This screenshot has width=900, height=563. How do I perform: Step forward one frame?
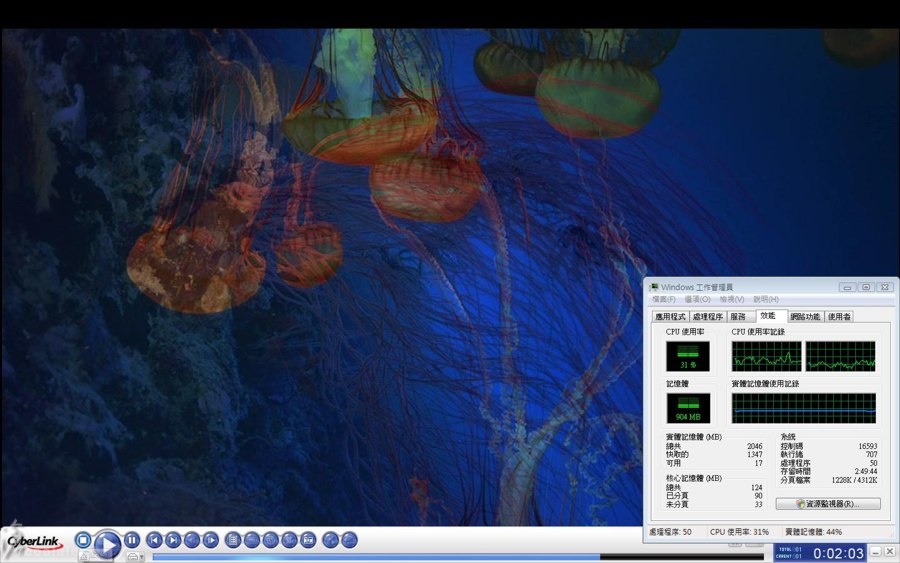pyautogui.click(x=211, y=540)
